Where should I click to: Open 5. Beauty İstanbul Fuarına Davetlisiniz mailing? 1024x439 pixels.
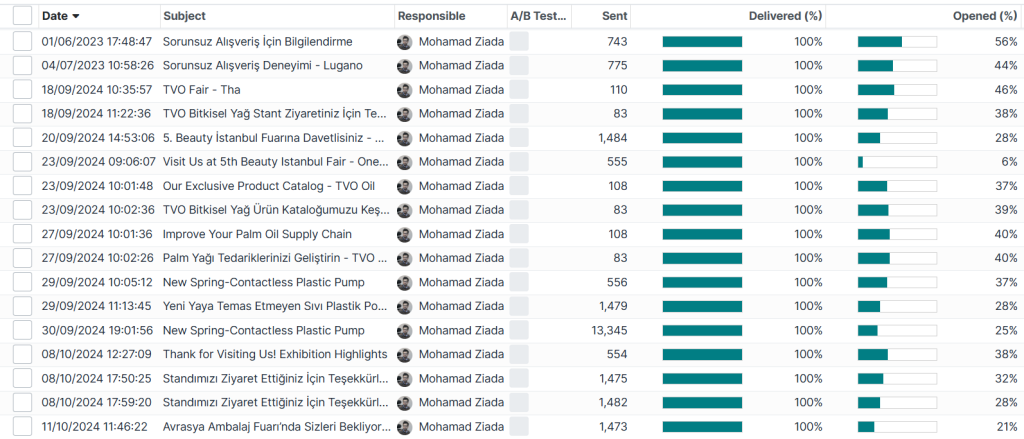[x=274, y=138]
